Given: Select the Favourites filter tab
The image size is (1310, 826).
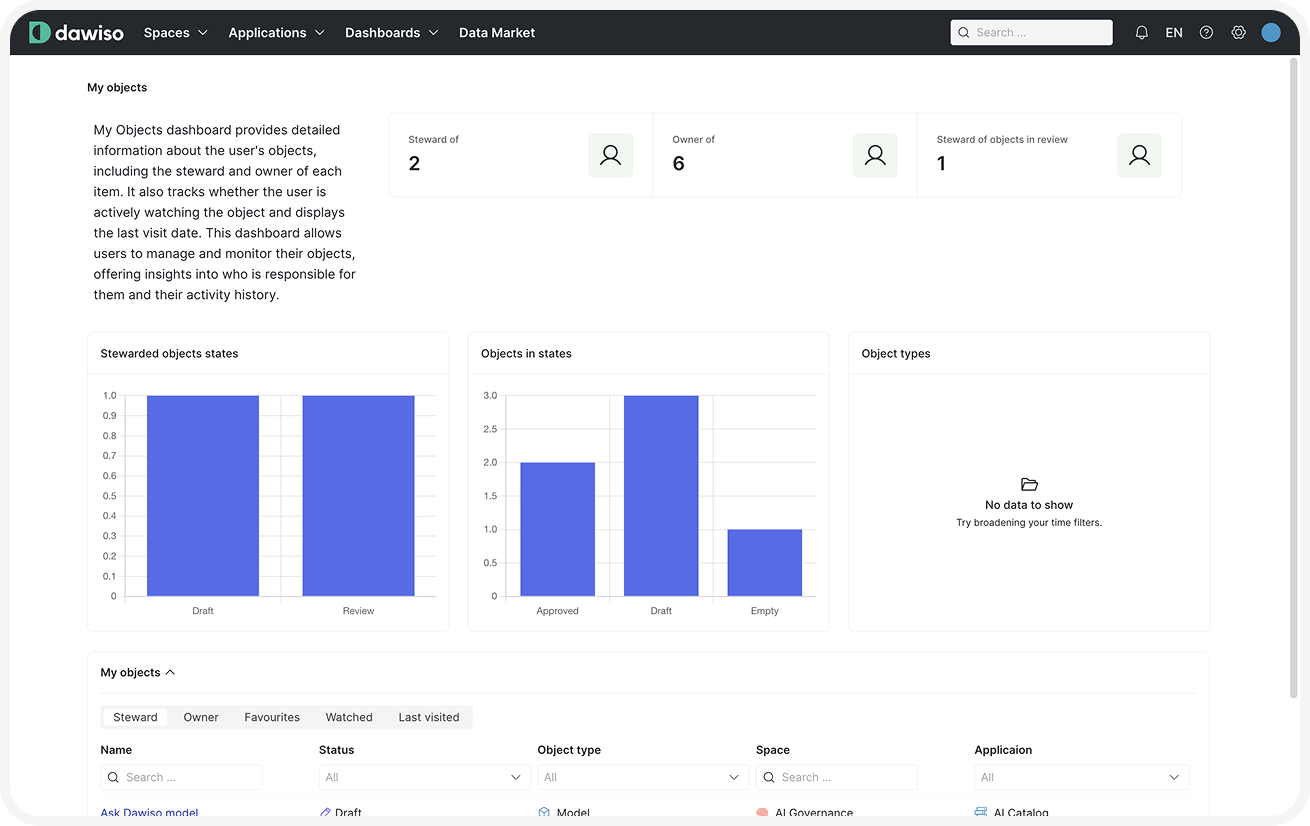Looking at the screenshot, I should (271, 717).
